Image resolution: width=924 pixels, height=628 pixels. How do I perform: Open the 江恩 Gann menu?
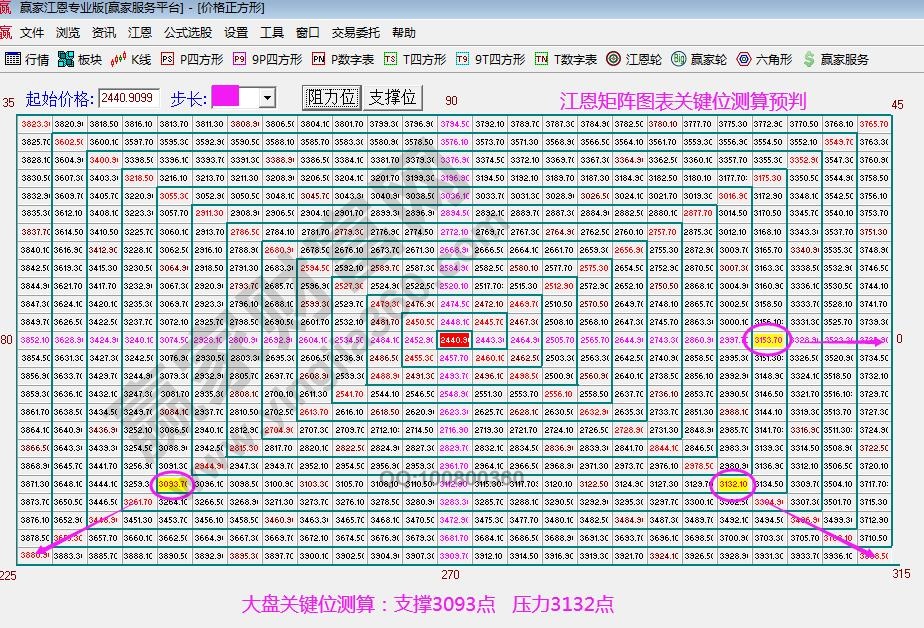tap(138, 32)
